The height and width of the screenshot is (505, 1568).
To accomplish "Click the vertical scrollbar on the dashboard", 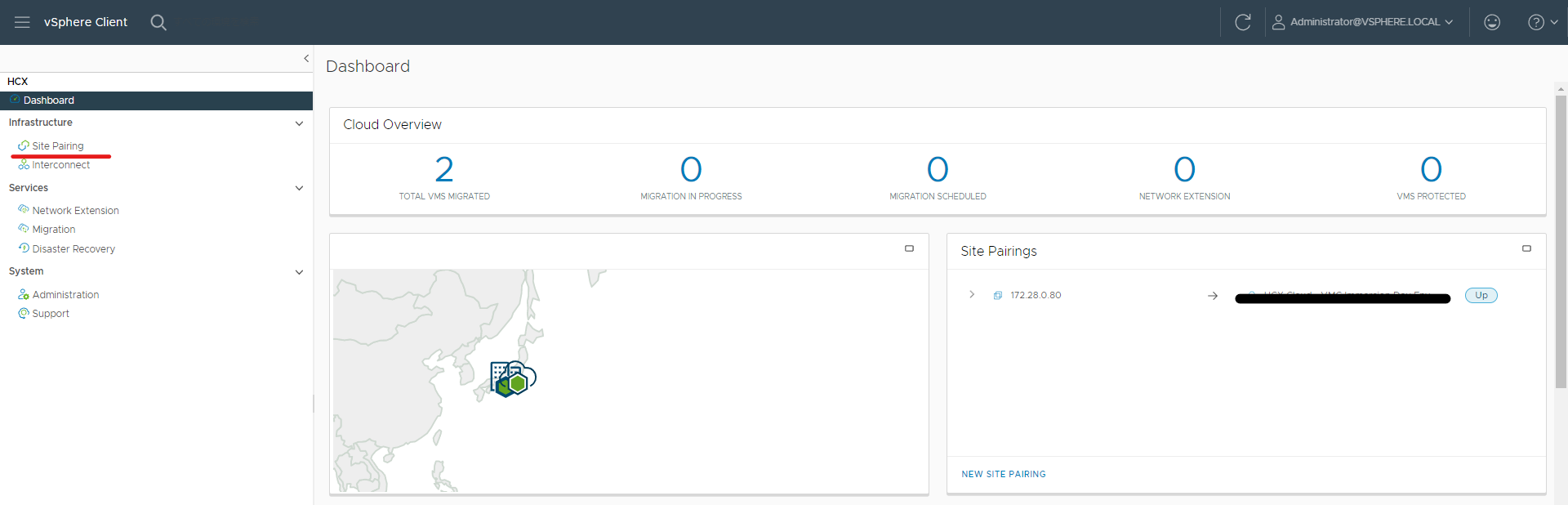I will tap(1561, 242).
